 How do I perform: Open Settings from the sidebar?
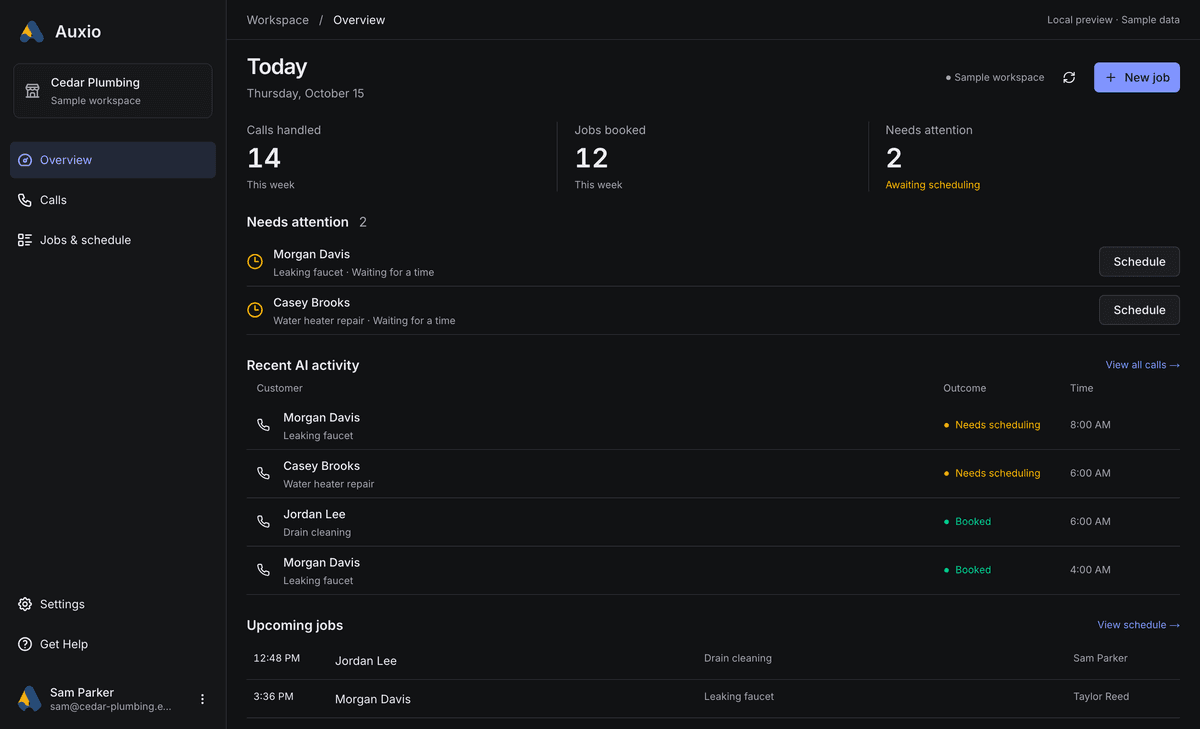[113, 604]
